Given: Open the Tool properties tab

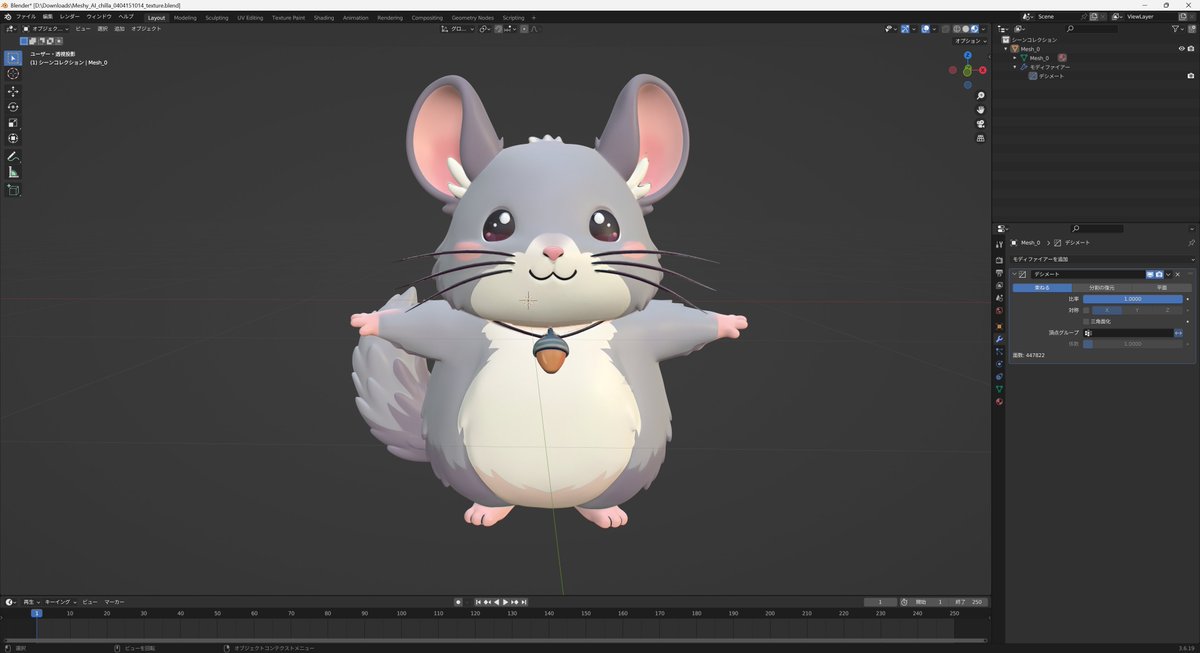Looking at the screenshot, I should [x=999, y=245].
